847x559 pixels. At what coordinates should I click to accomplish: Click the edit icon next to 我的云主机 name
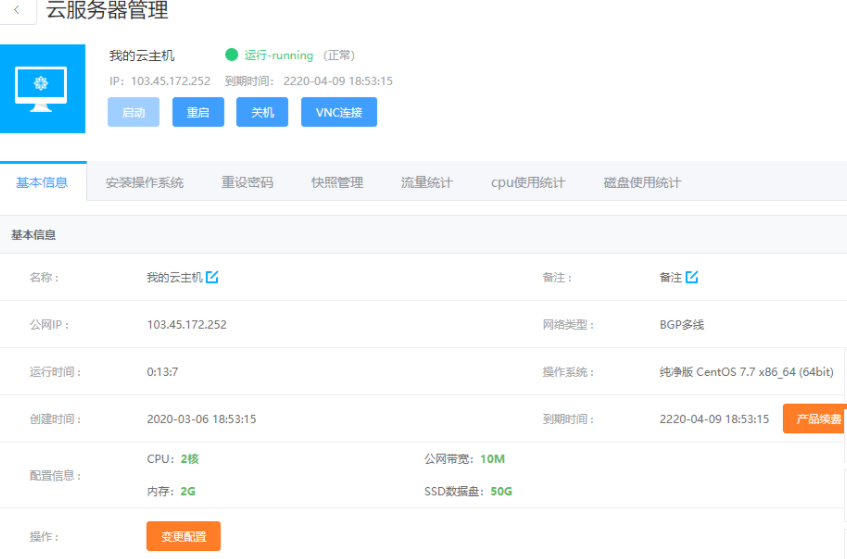[x=212, y=277]
